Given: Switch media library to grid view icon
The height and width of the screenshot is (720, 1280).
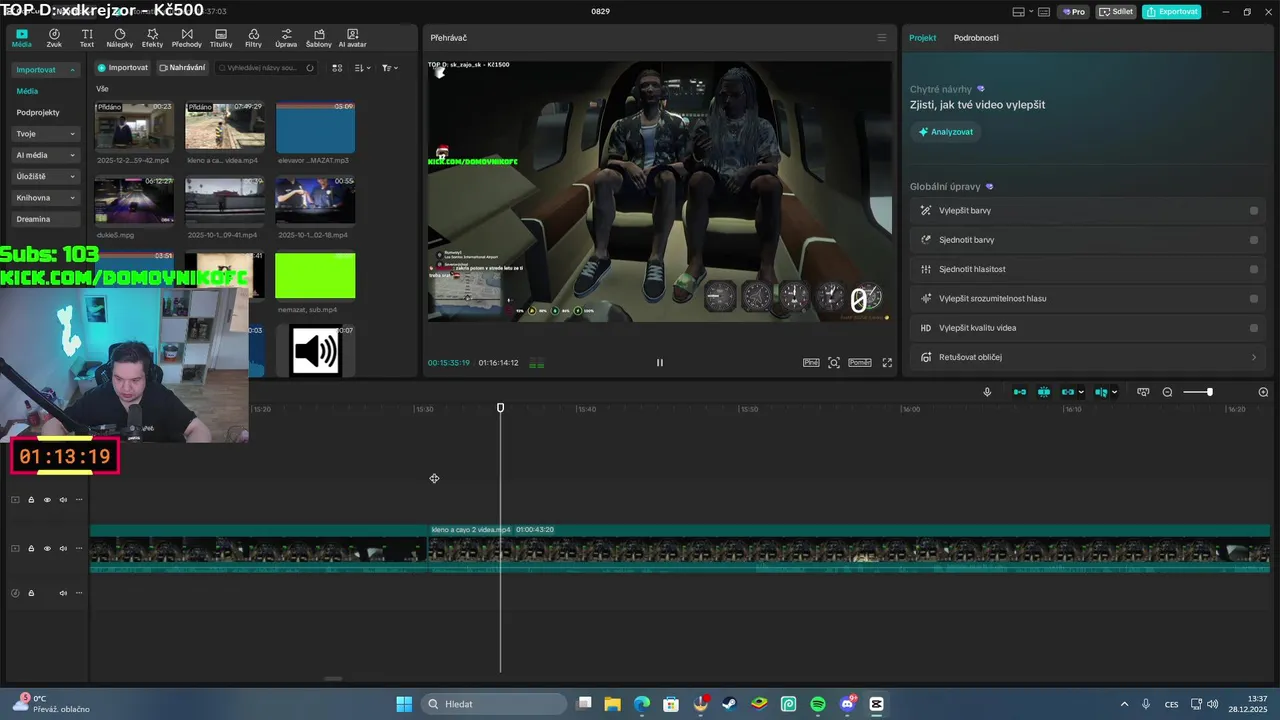Looking at the screenshot, I should (337, 68).
